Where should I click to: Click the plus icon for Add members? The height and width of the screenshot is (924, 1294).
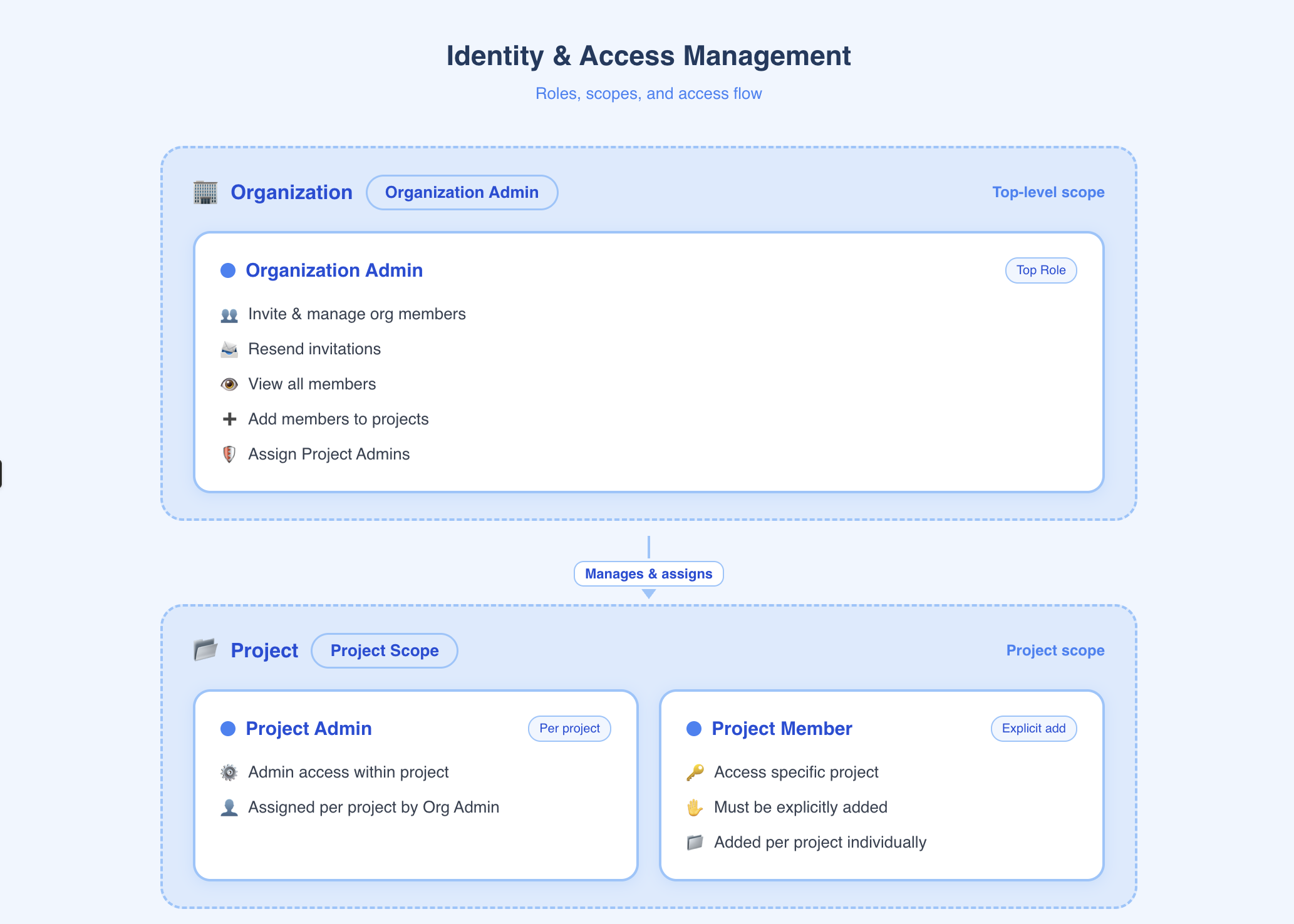tap(229, 419)
